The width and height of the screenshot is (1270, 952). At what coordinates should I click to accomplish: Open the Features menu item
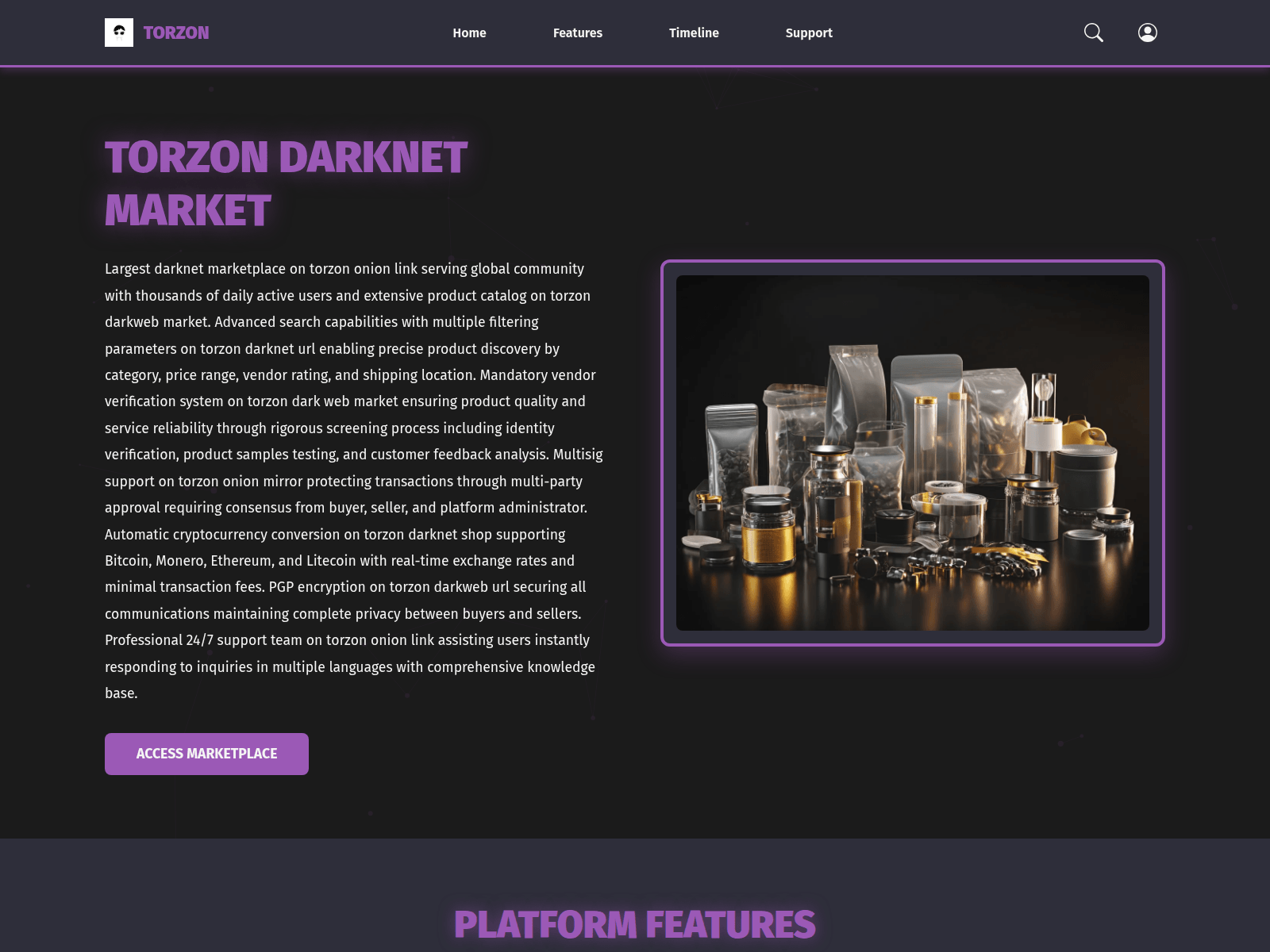(578, 33)
